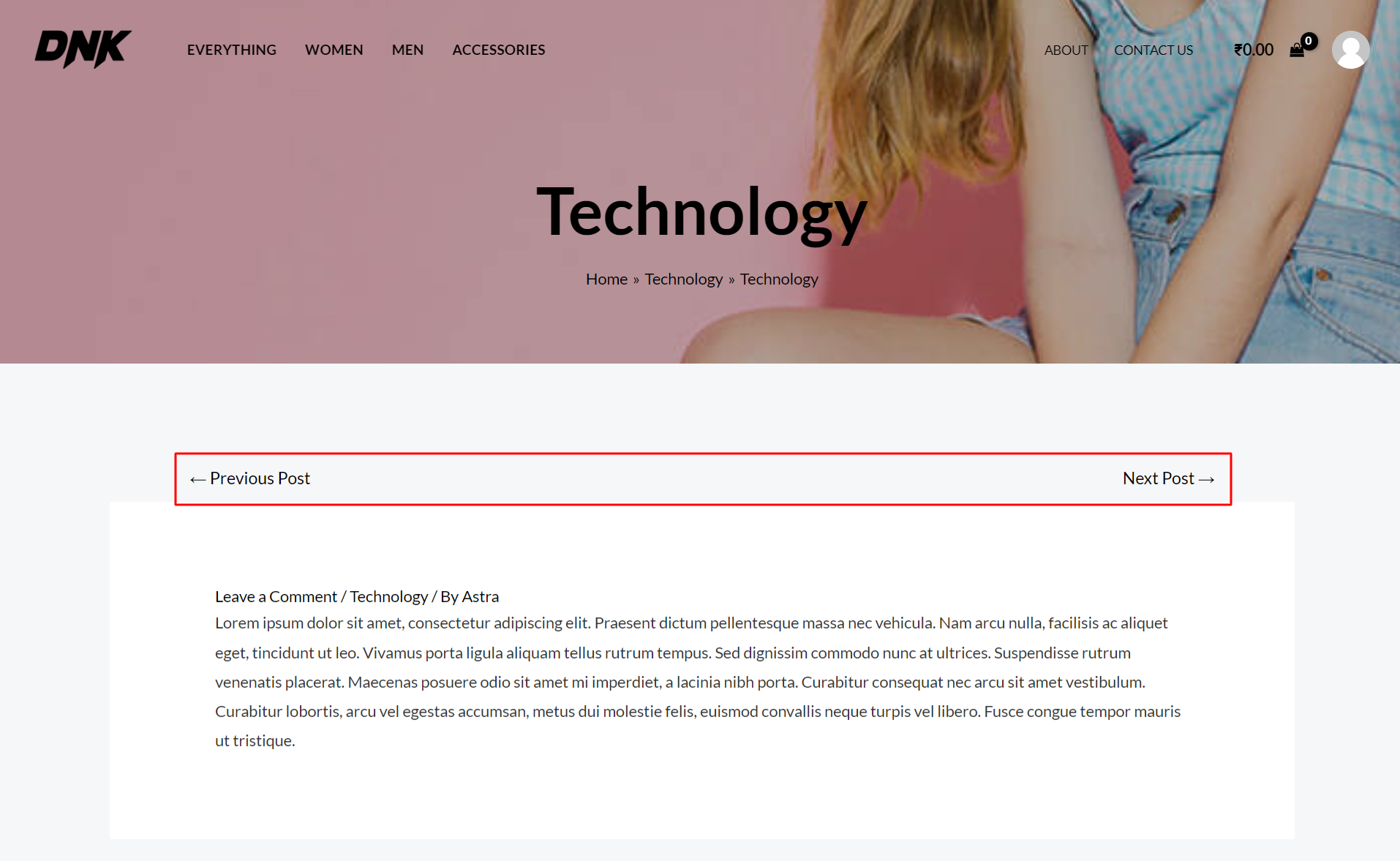The image size is (1400, 861).
Task: Open the CONTACT US page
Action: (x=1153, y=49)
